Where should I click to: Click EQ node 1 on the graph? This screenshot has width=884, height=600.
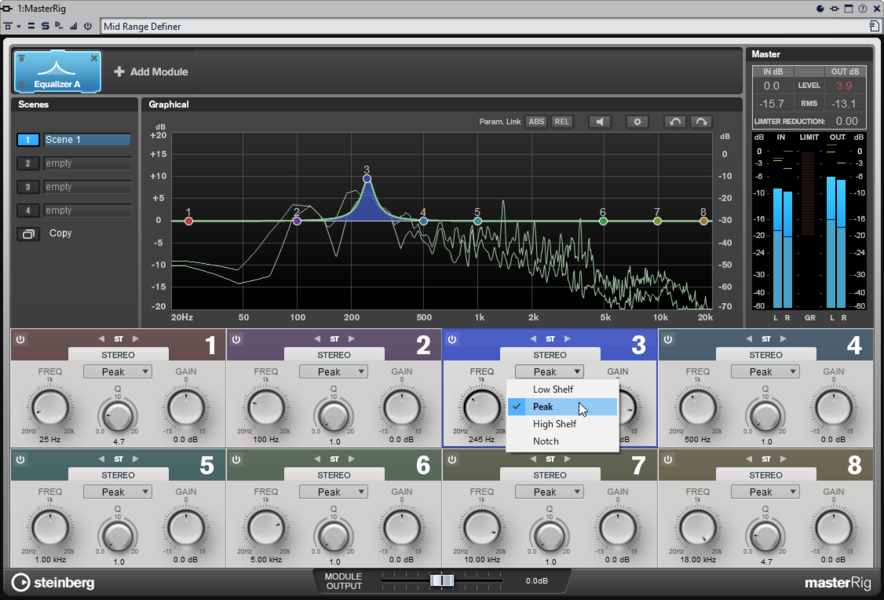(x=189, y=221)
